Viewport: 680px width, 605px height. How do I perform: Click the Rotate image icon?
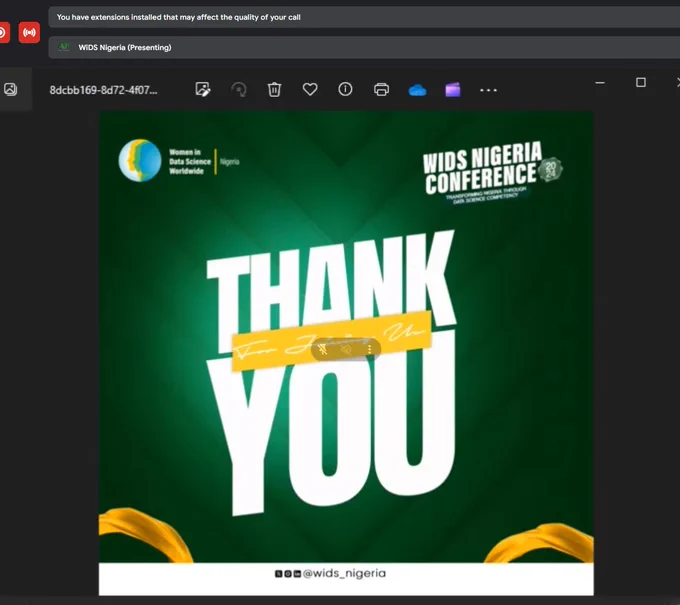tap(239, 90)
